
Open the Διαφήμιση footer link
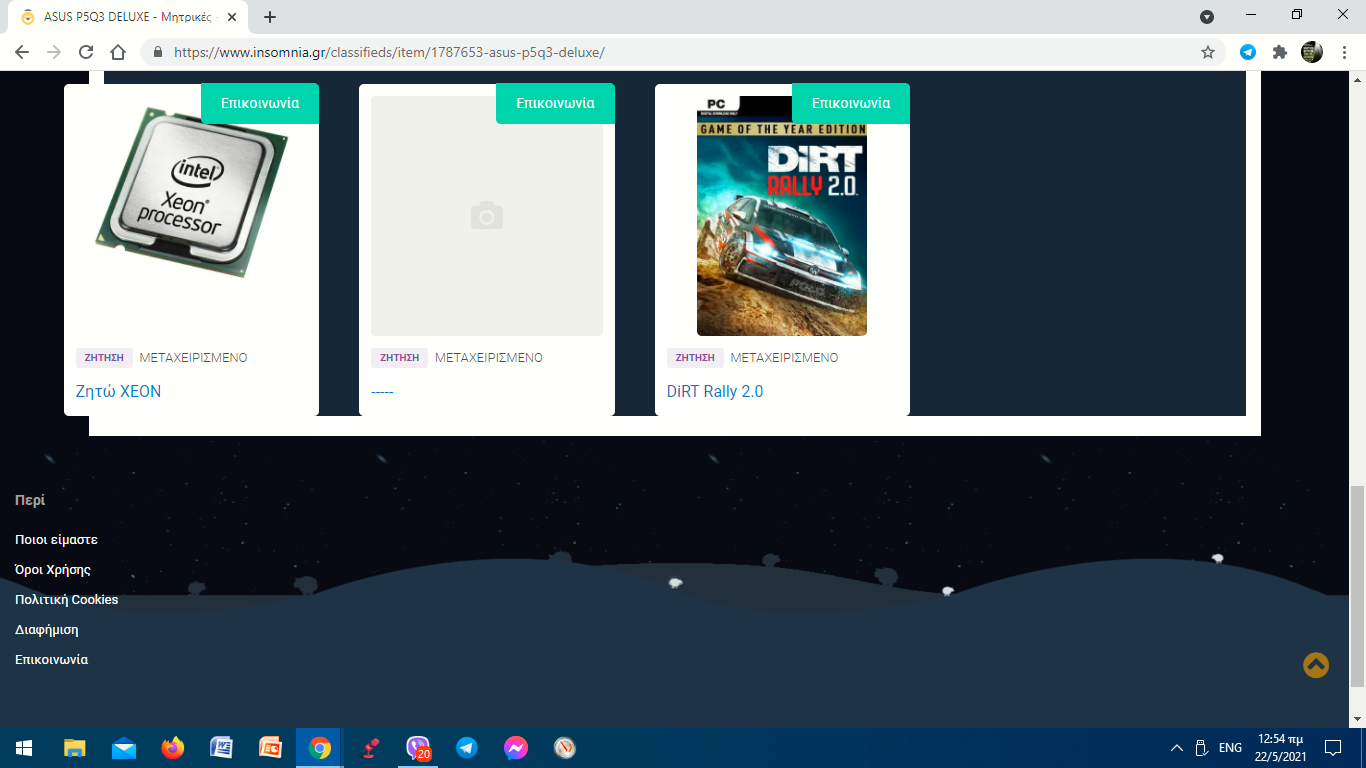(47, 630)
